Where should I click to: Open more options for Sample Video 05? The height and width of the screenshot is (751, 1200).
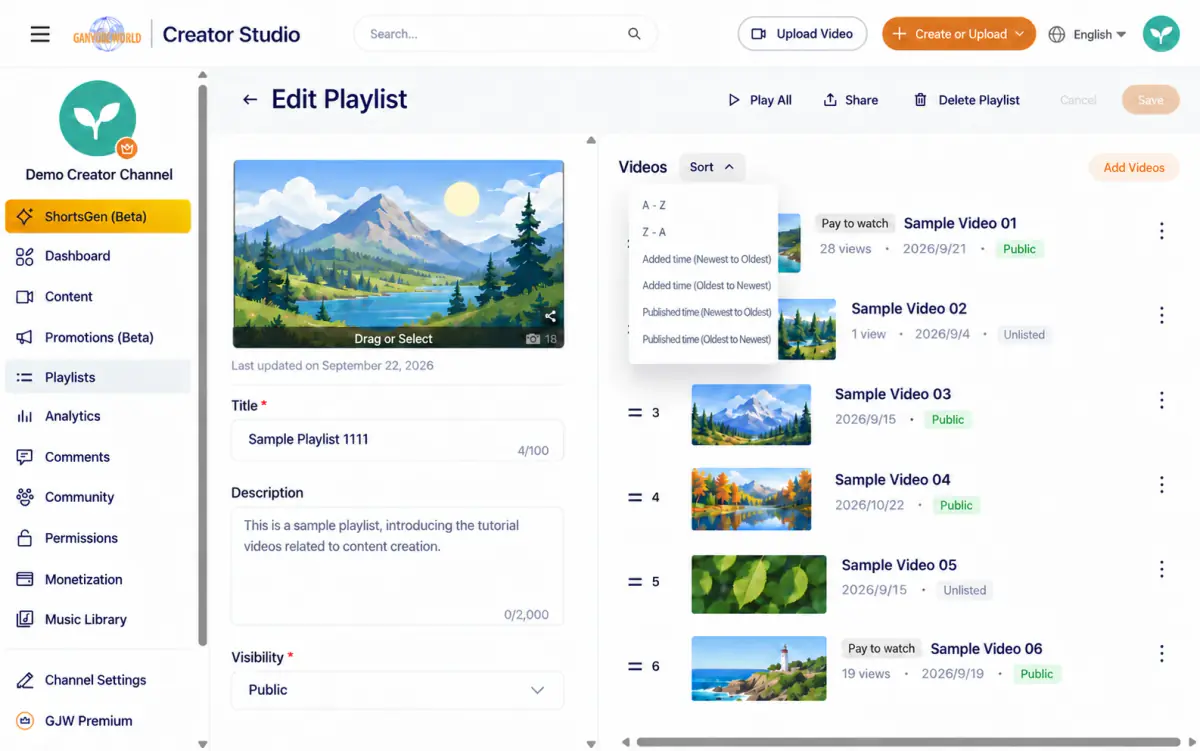1161,569
